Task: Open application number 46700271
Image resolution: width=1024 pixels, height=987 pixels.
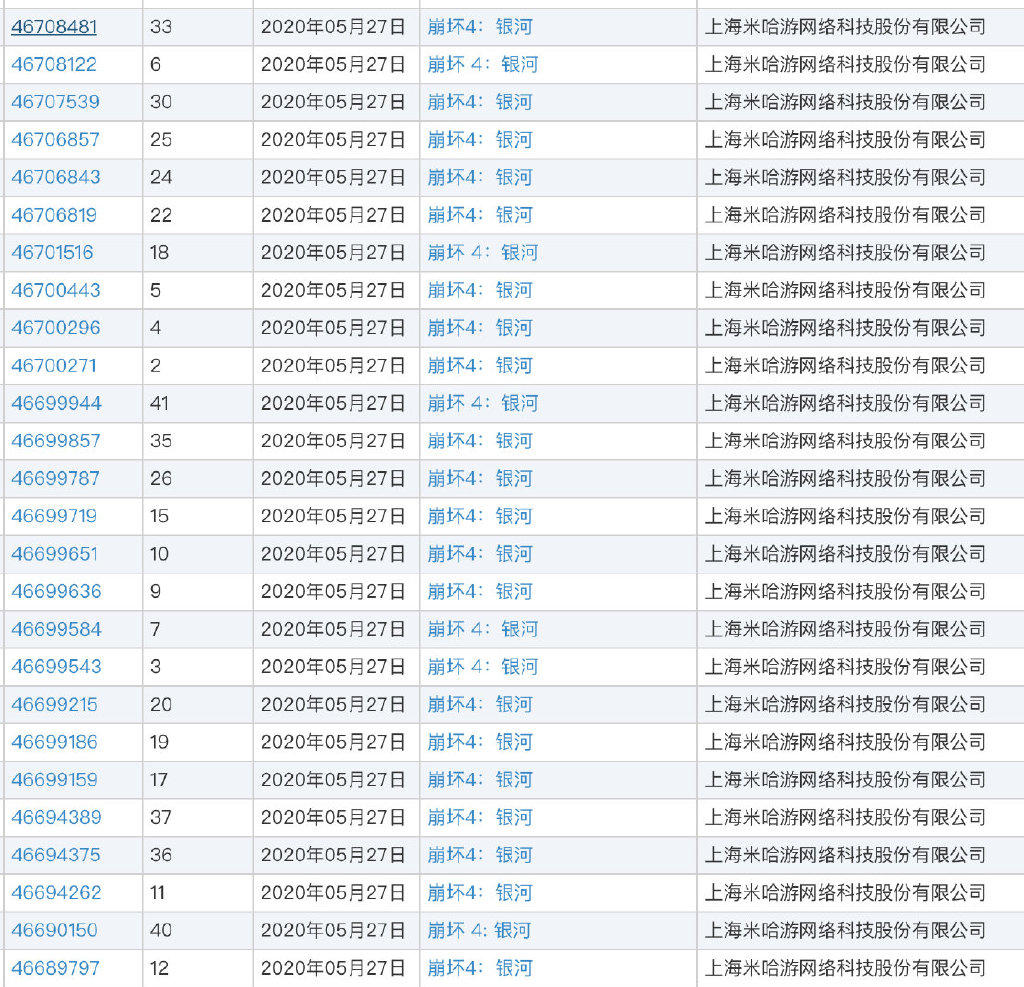Action: [54, 365]
